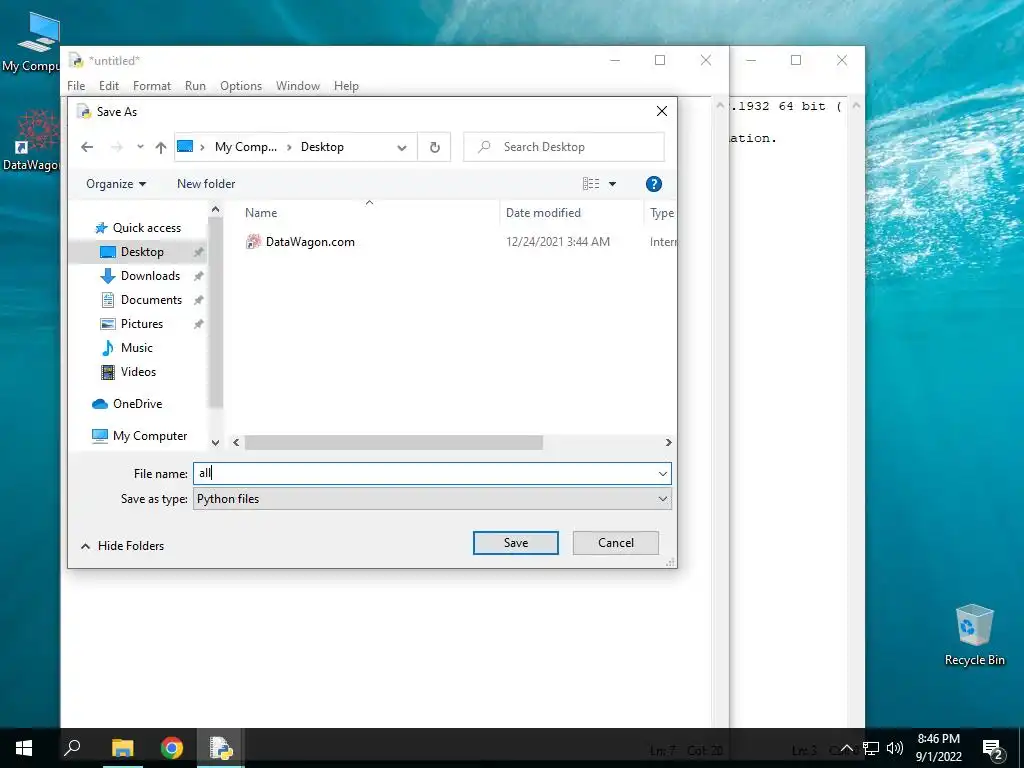Go to Documents in navigation pane
This screenshot has height=768, width=1024.
151,300
